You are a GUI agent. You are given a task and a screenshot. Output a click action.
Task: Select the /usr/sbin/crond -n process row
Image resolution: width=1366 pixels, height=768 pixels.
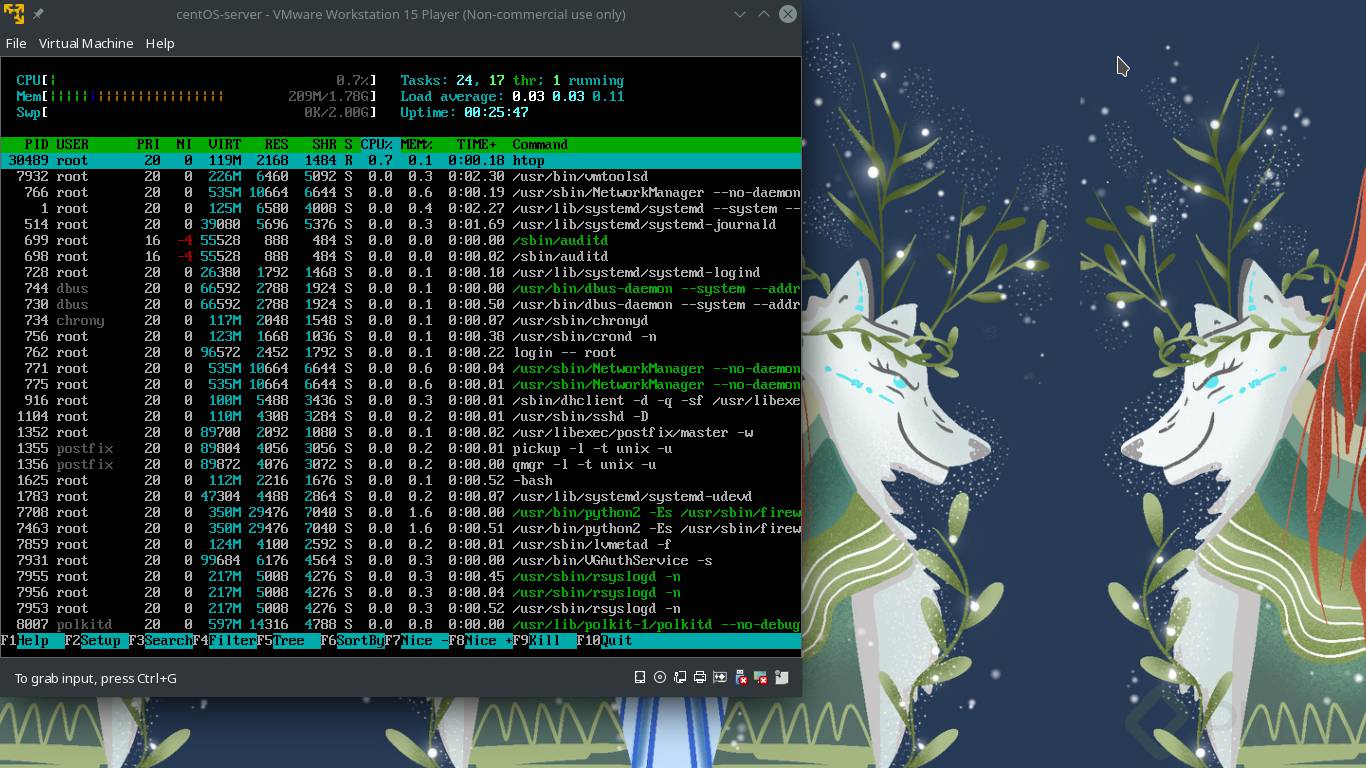click(x=400, y=337)
